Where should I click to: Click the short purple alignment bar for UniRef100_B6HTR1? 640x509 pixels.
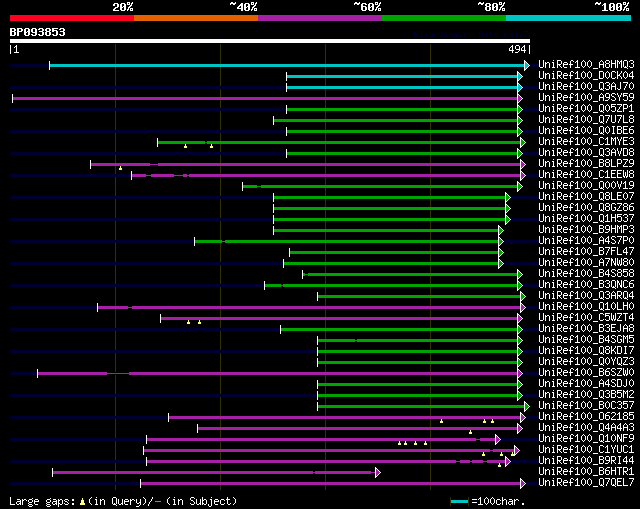pyautogui.click(x=214, y=473)
